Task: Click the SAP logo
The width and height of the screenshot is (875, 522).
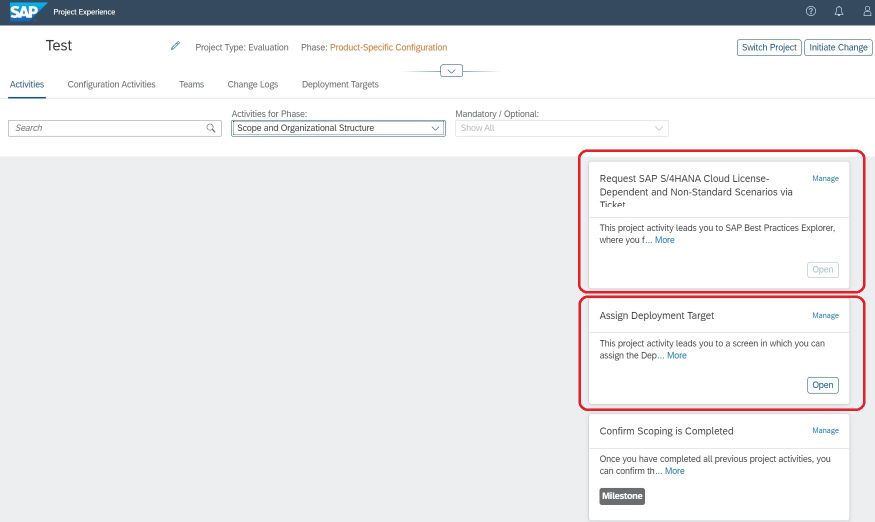Action: click(x=28, y=11)
